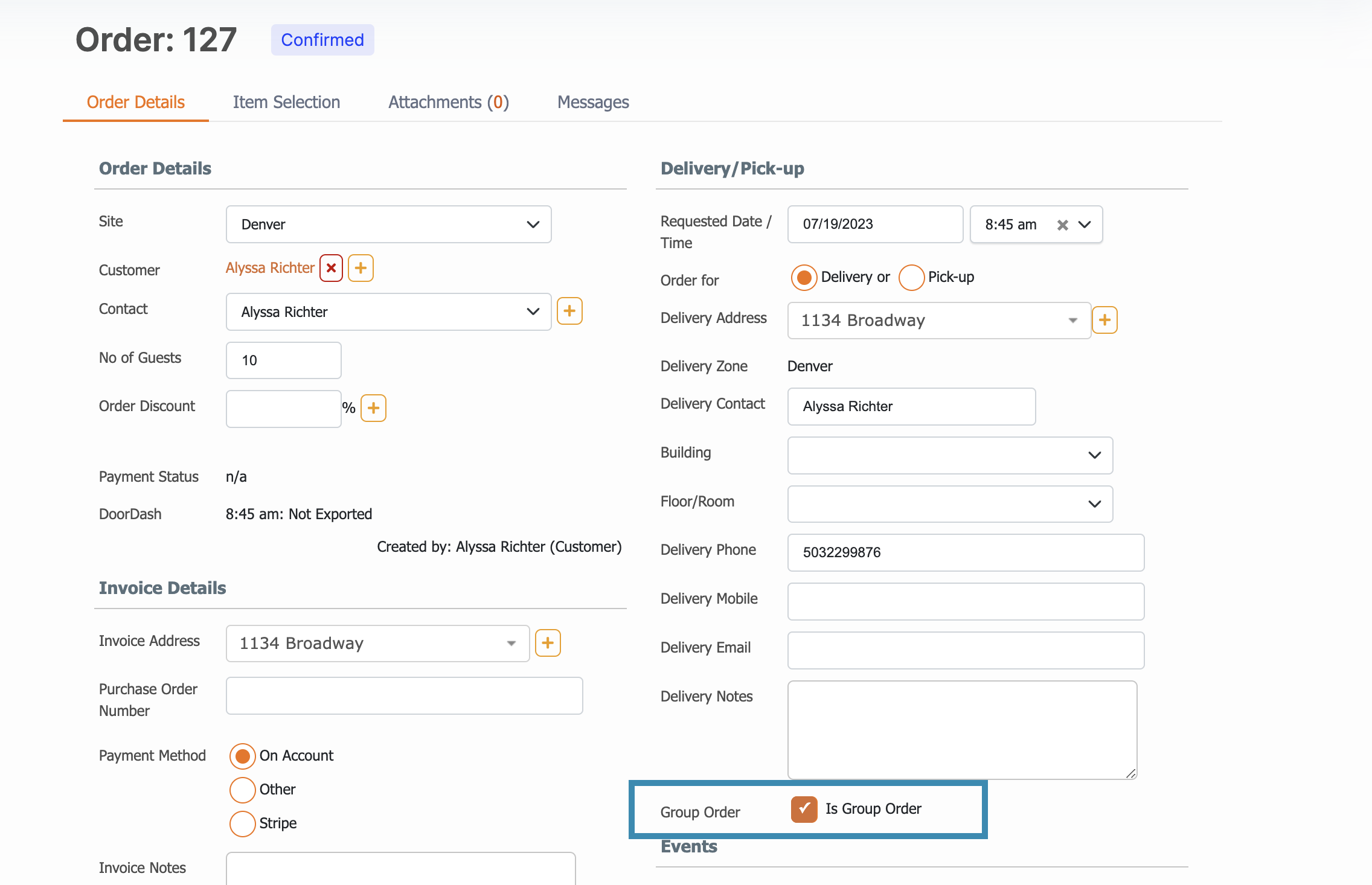Image resolution: width=1372 pixels, height=885 pixels.
Task: Click the Delivery Mobile field
Action: [966, 602]
